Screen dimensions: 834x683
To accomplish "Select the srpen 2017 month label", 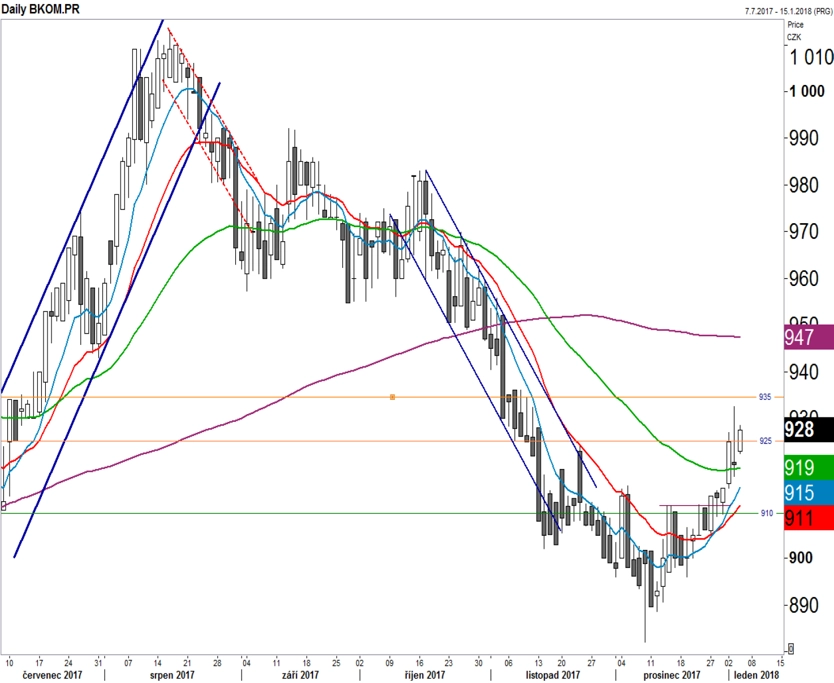I will 173,675.
